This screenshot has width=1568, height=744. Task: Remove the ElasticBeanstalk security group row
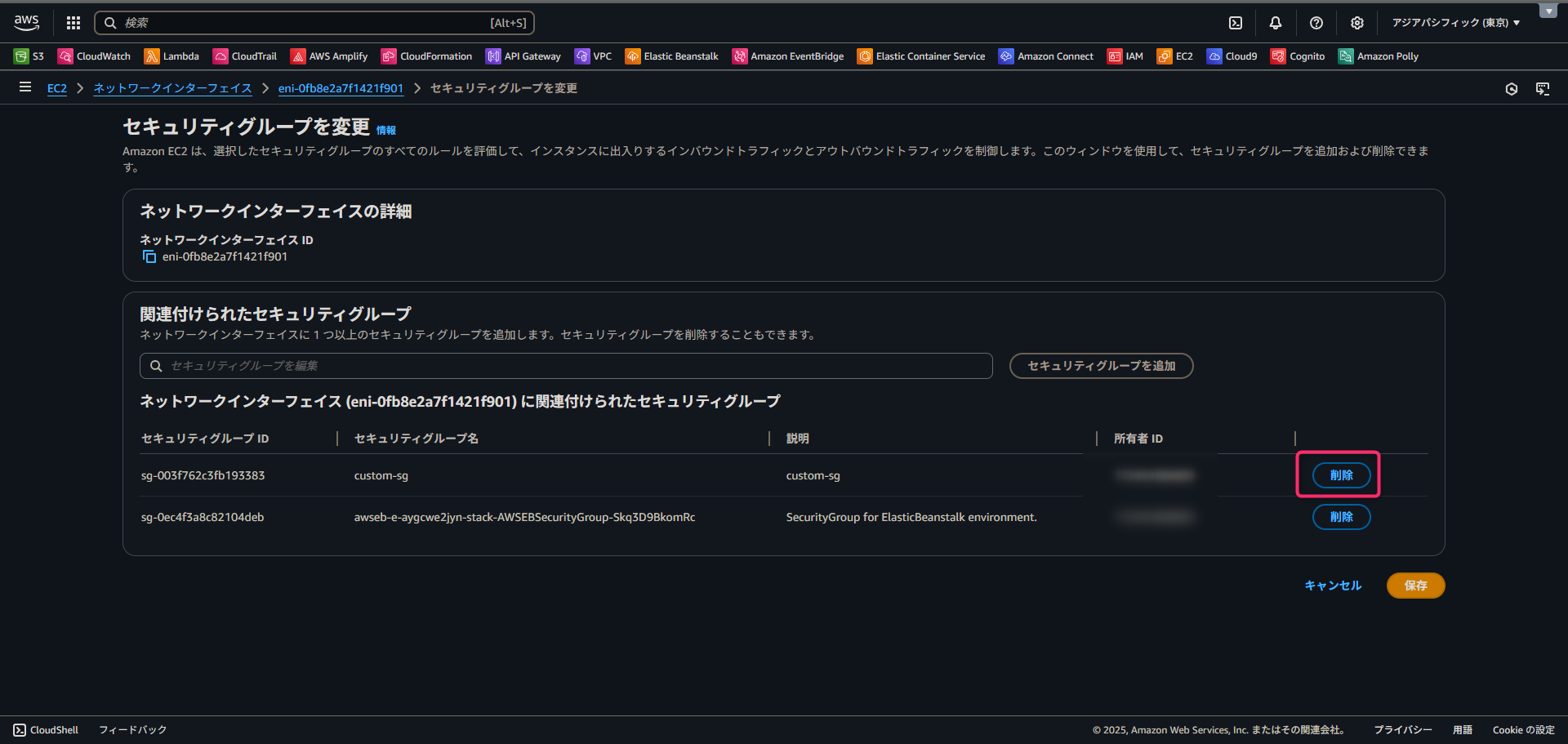coord(1341,517)
